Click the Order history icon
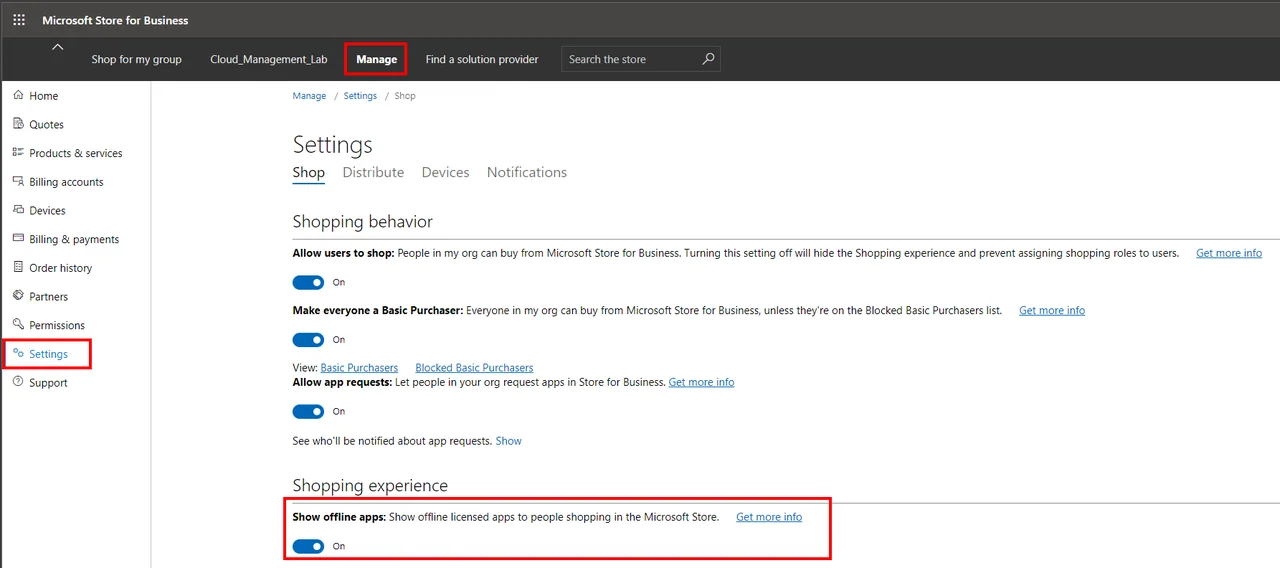This screenshot has height=568, width=1280. click(x=18, y=268)
